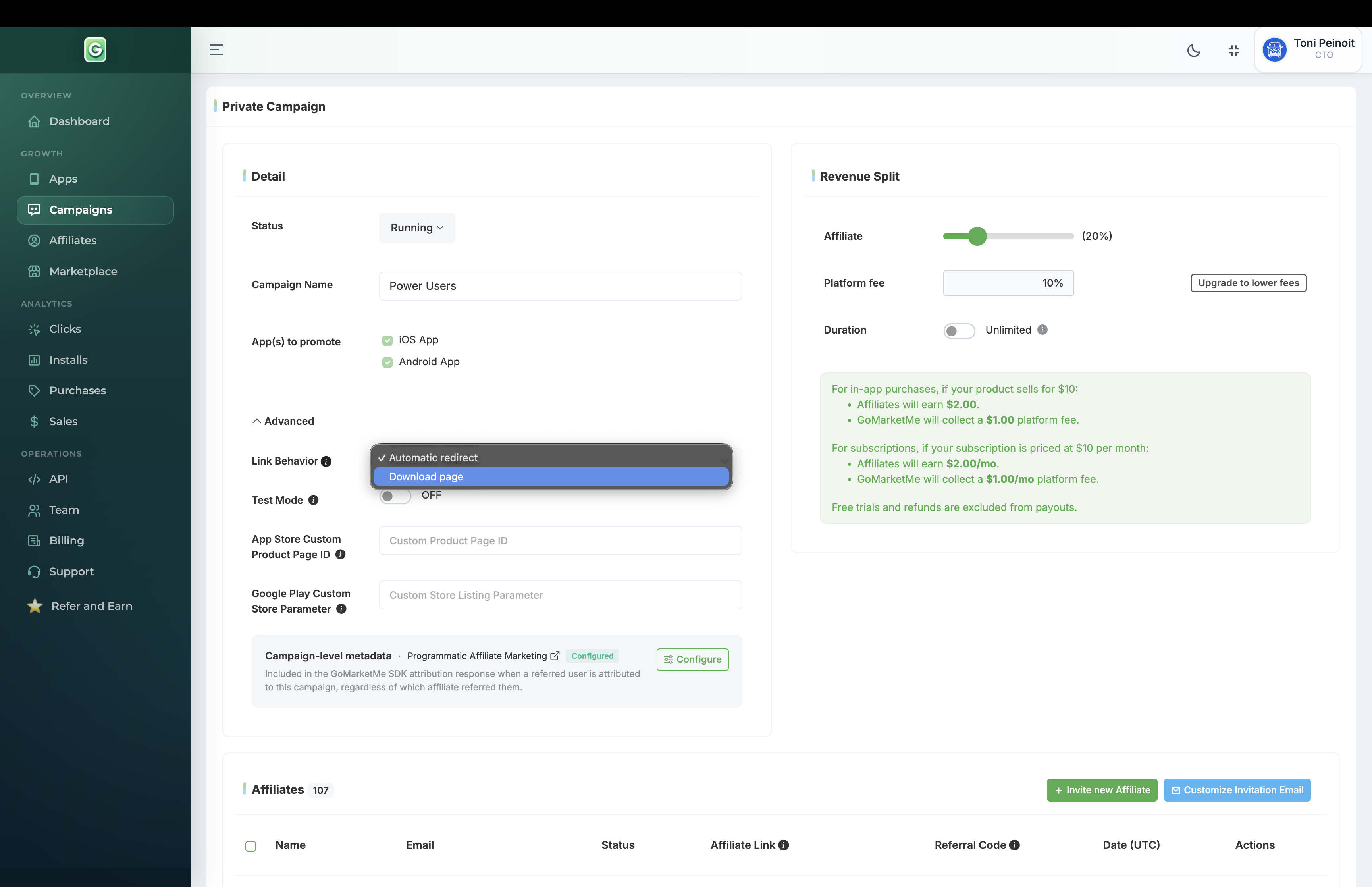Uncheck the iOS App checkbox

[x=387, y=340]
